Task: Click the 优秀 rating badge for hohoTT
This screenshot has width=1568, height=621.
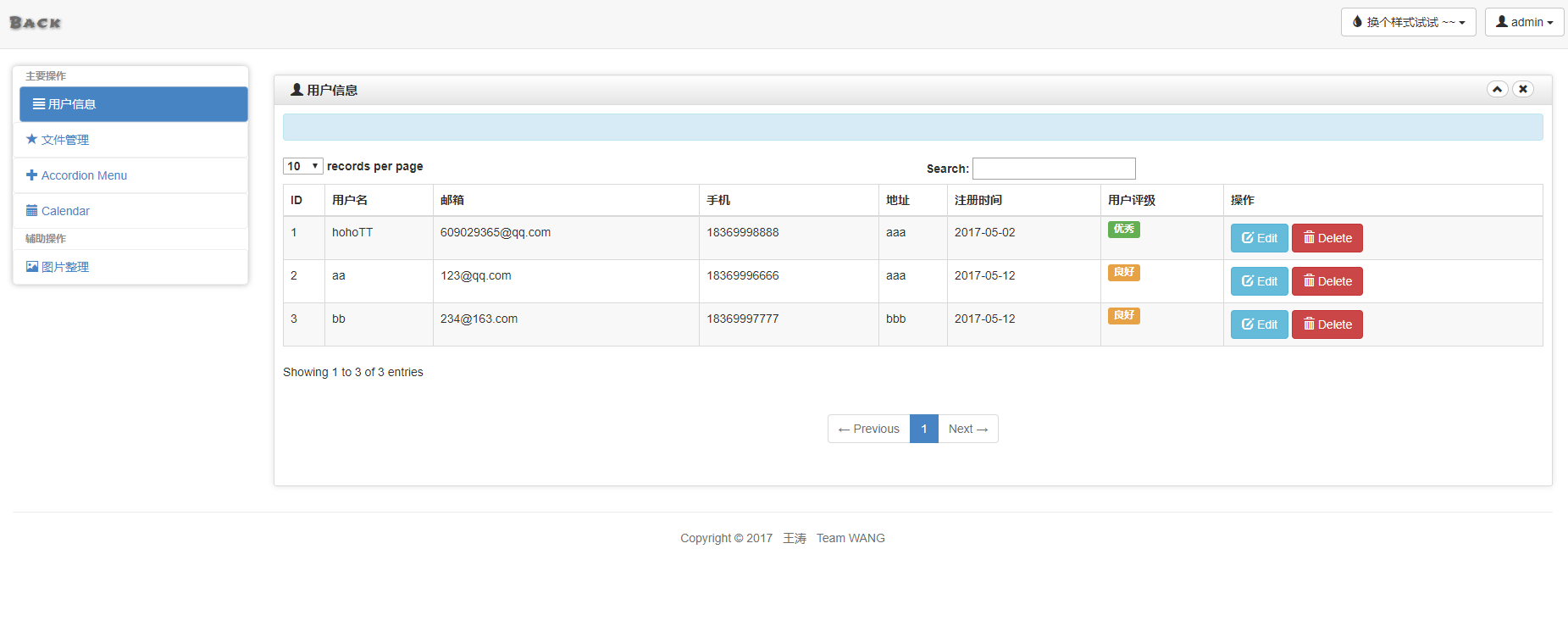Action: 1124,229
